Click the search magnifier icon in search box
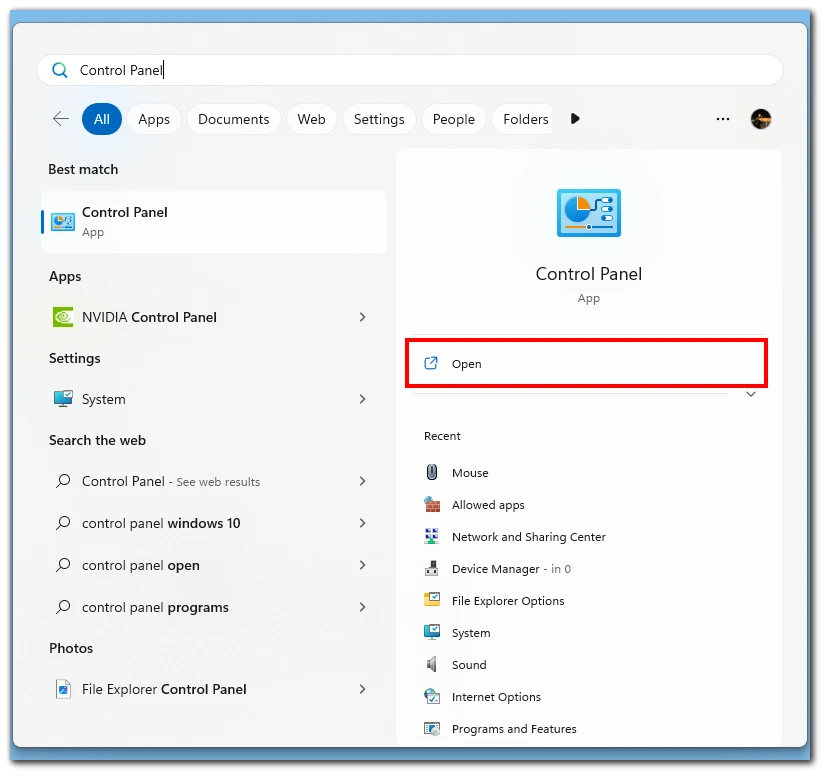 click(60, 70)
